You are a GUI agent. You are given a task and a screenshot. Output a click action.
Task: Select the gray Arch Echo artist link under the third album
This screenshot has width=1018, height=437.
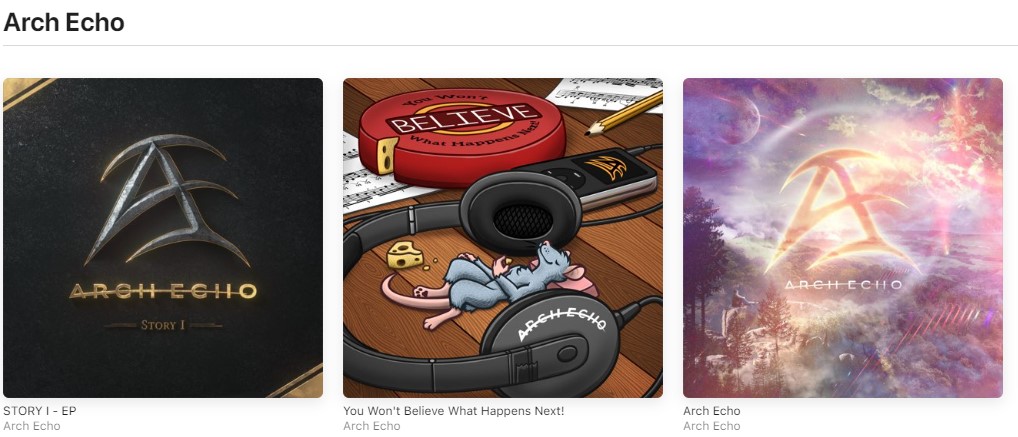tap(712, 426)
